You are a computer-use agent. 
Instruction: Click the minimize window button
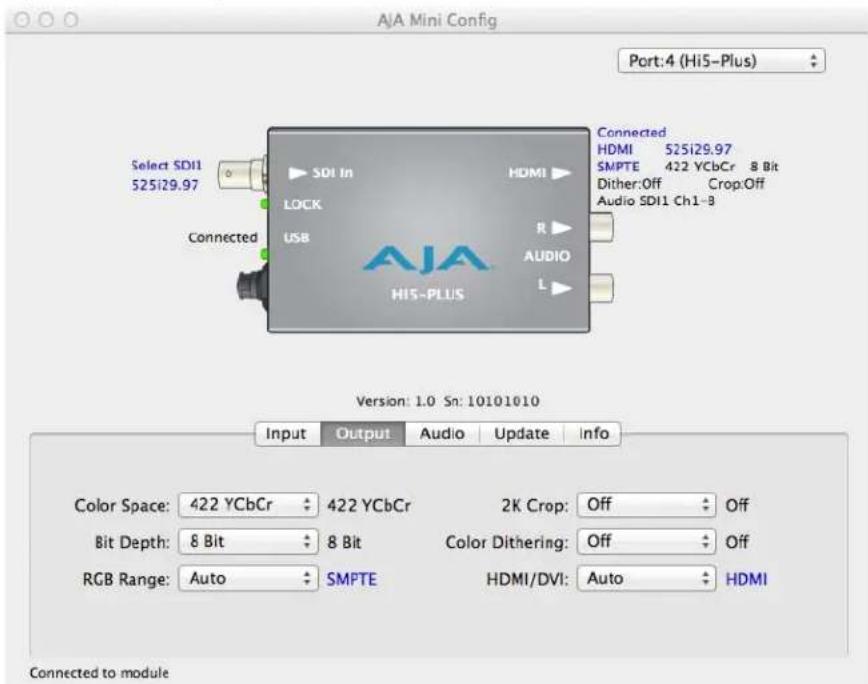pos(46,20)
